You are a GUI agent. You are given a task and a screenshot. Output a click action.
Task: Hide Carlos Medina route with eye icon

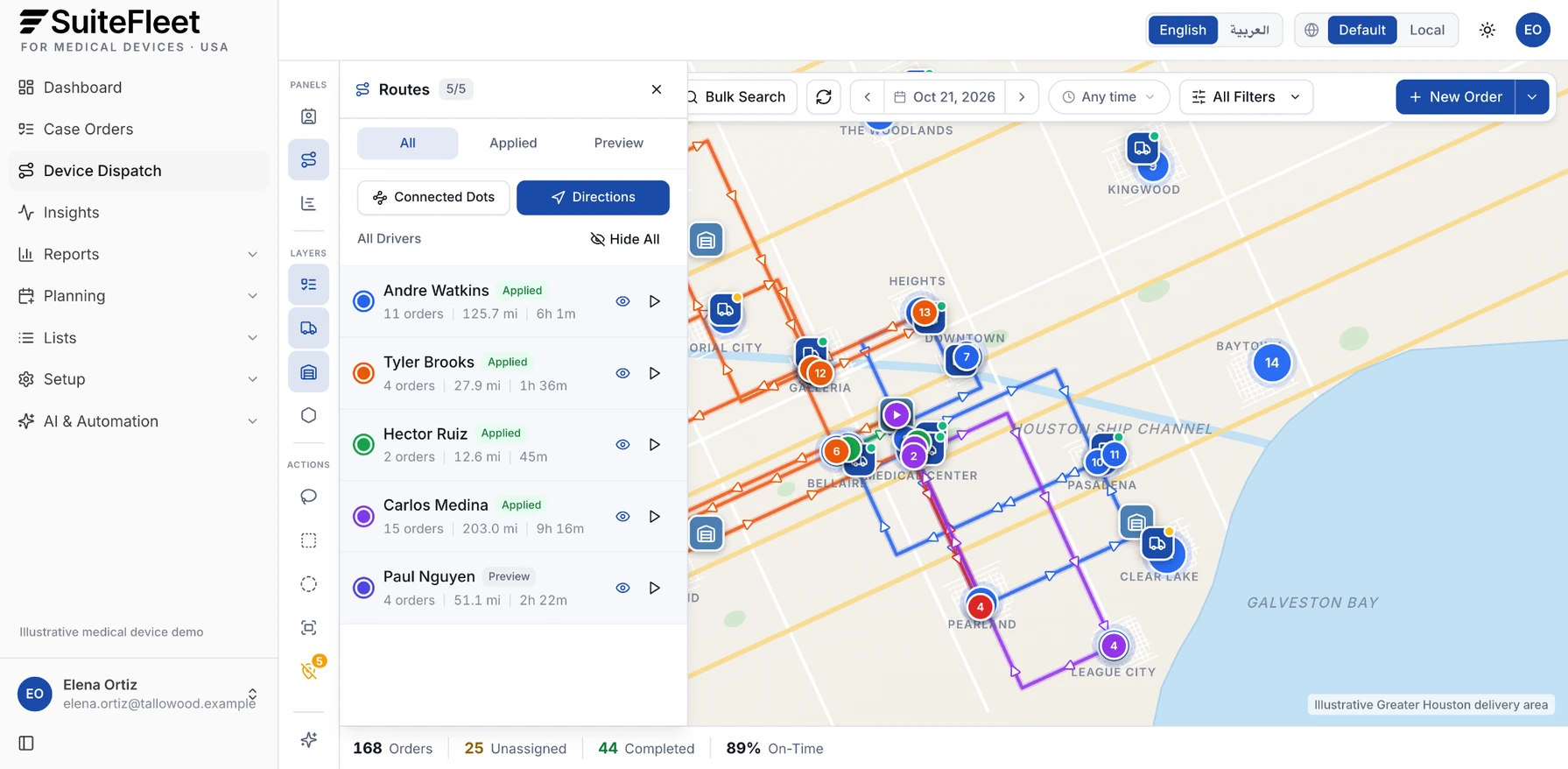tap(622, 517)
